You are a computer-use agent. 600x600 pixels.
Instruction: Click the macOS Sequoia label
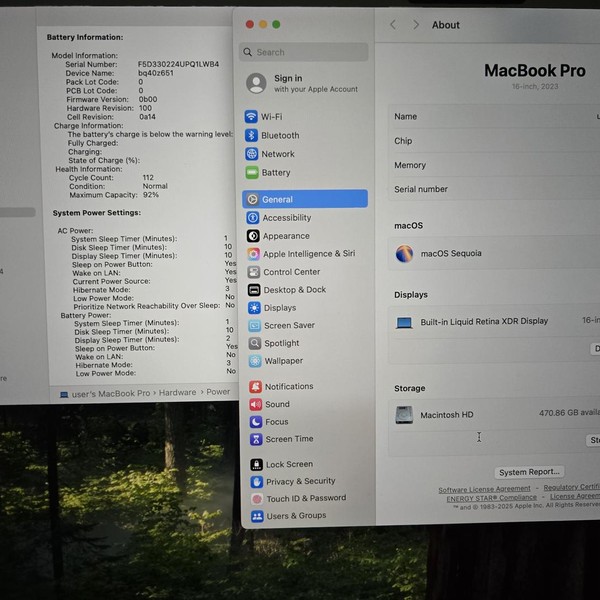click(451, 253)
